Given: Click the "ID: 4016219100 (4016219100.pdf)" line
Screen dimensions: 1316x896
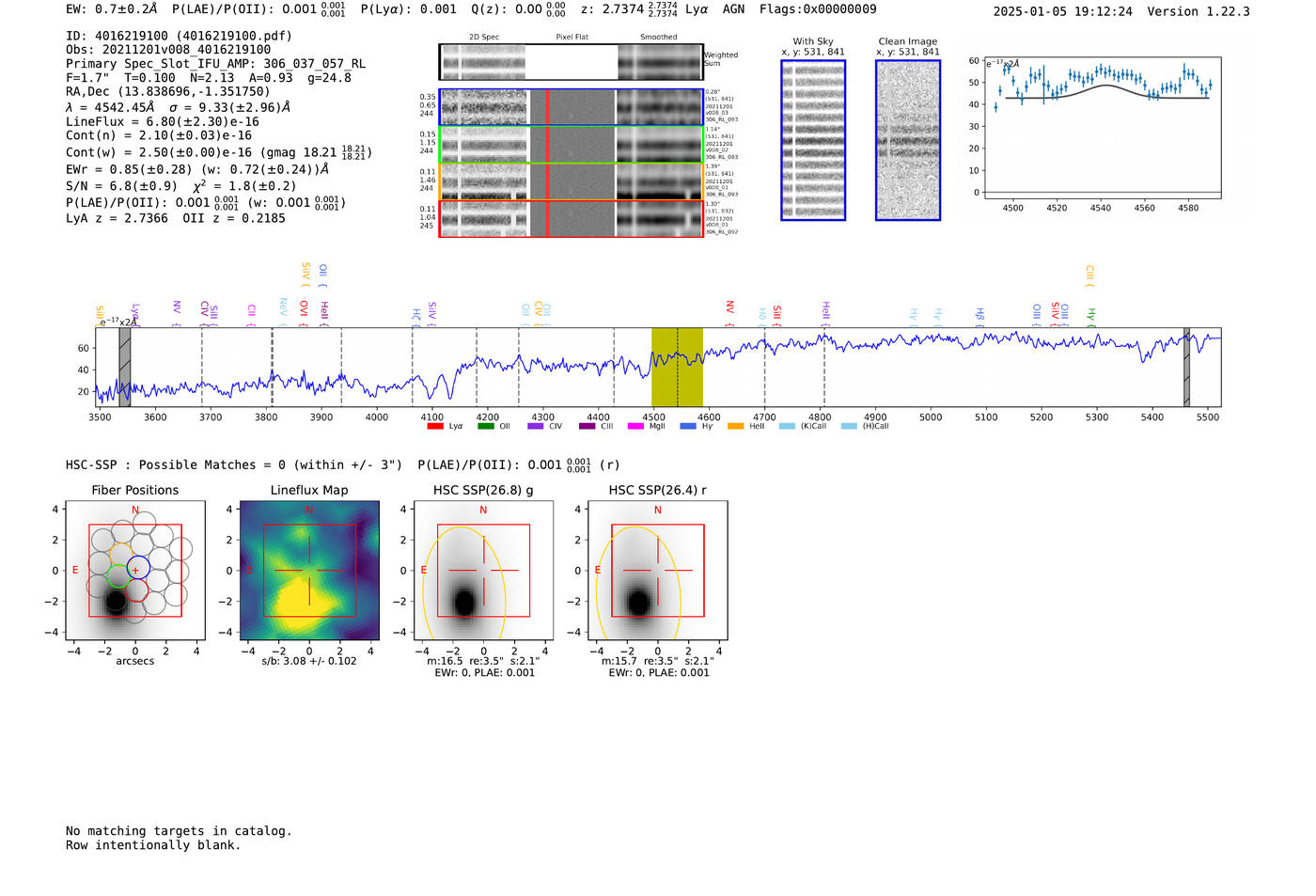Looking at the screenshot, I should [x=179, y=36].
